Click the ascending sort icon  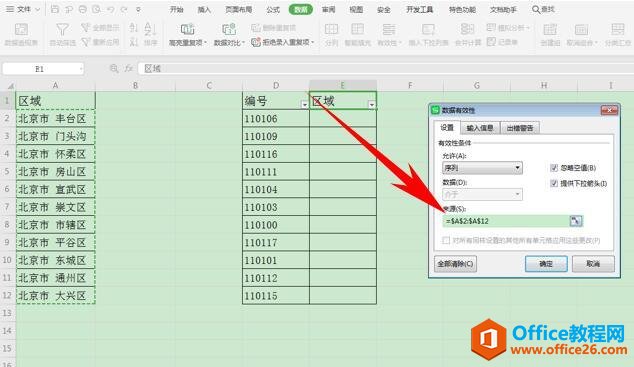(x=134, y=27)
